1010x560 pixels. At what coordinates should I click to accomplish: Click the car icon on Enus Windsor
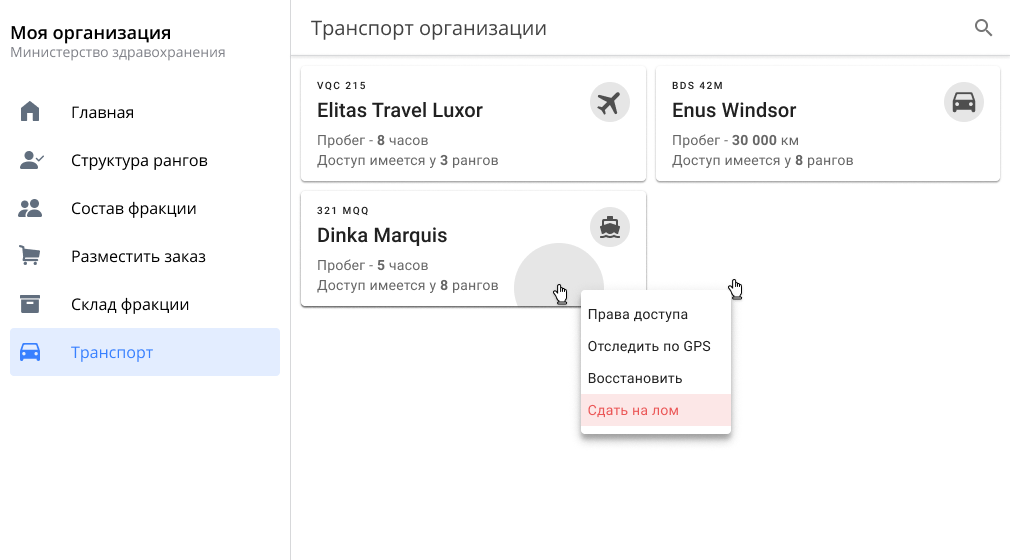(963, 102)
